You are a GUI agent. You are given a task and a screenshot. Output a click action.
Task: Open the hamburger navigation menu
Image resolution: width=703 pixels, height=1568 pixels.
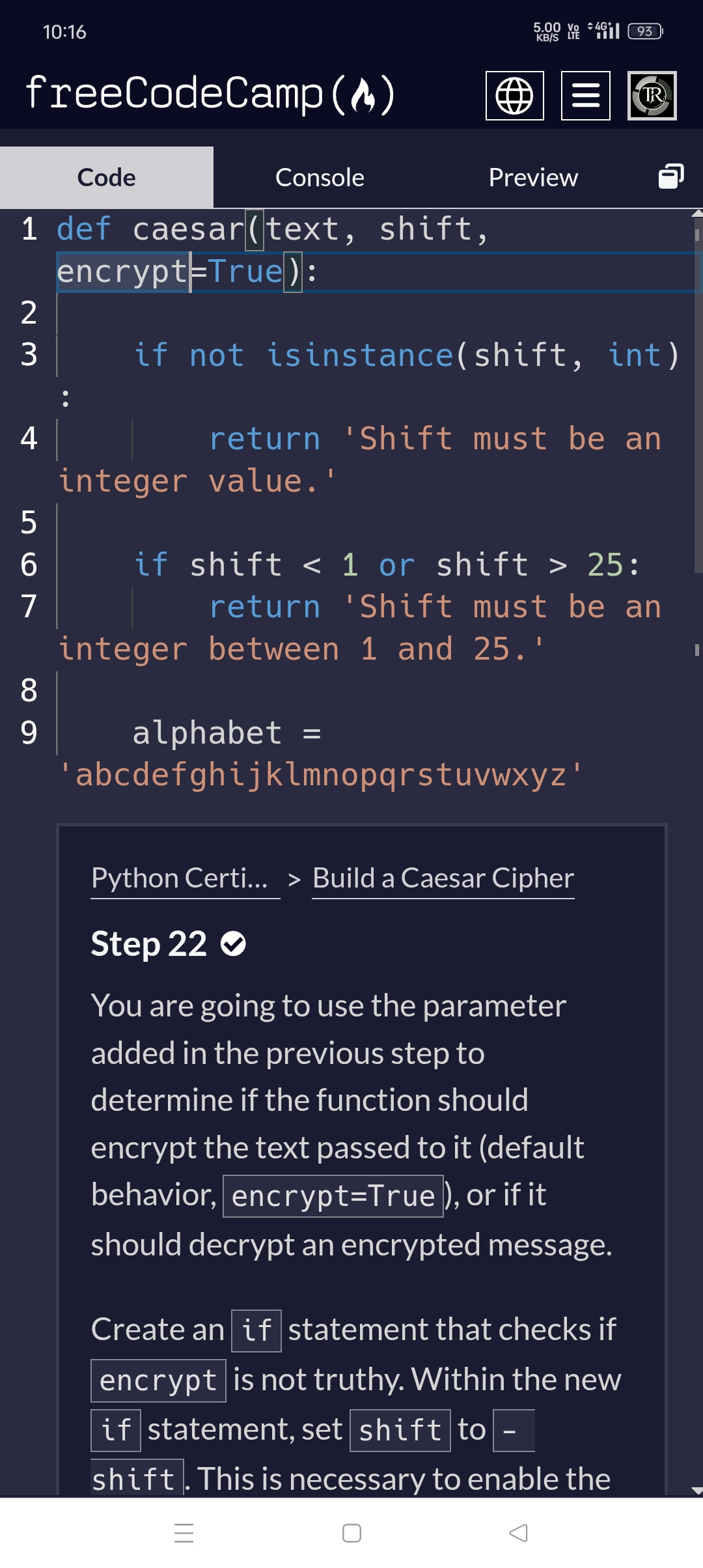point(585,96)
